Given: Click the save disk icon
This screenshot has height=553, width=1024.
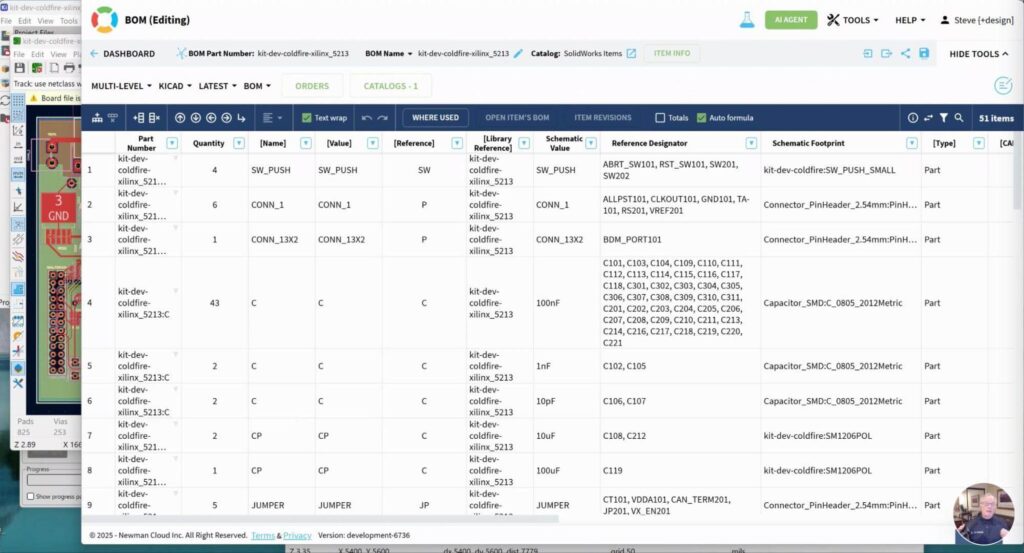Looking at the screenshot, I should [x=923, y=54].
